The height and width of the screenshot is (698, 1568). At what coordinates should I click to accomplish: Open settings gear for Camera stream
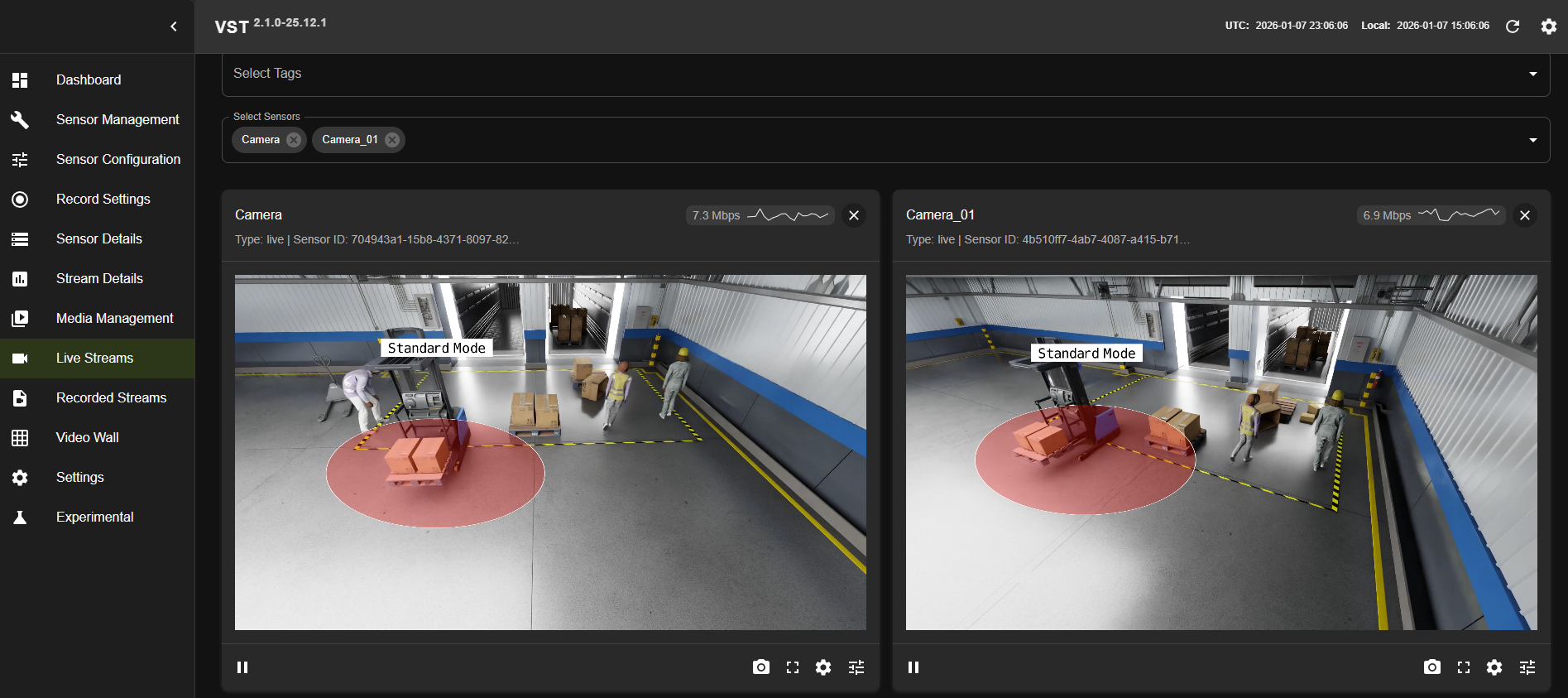(x=822, y=667)
